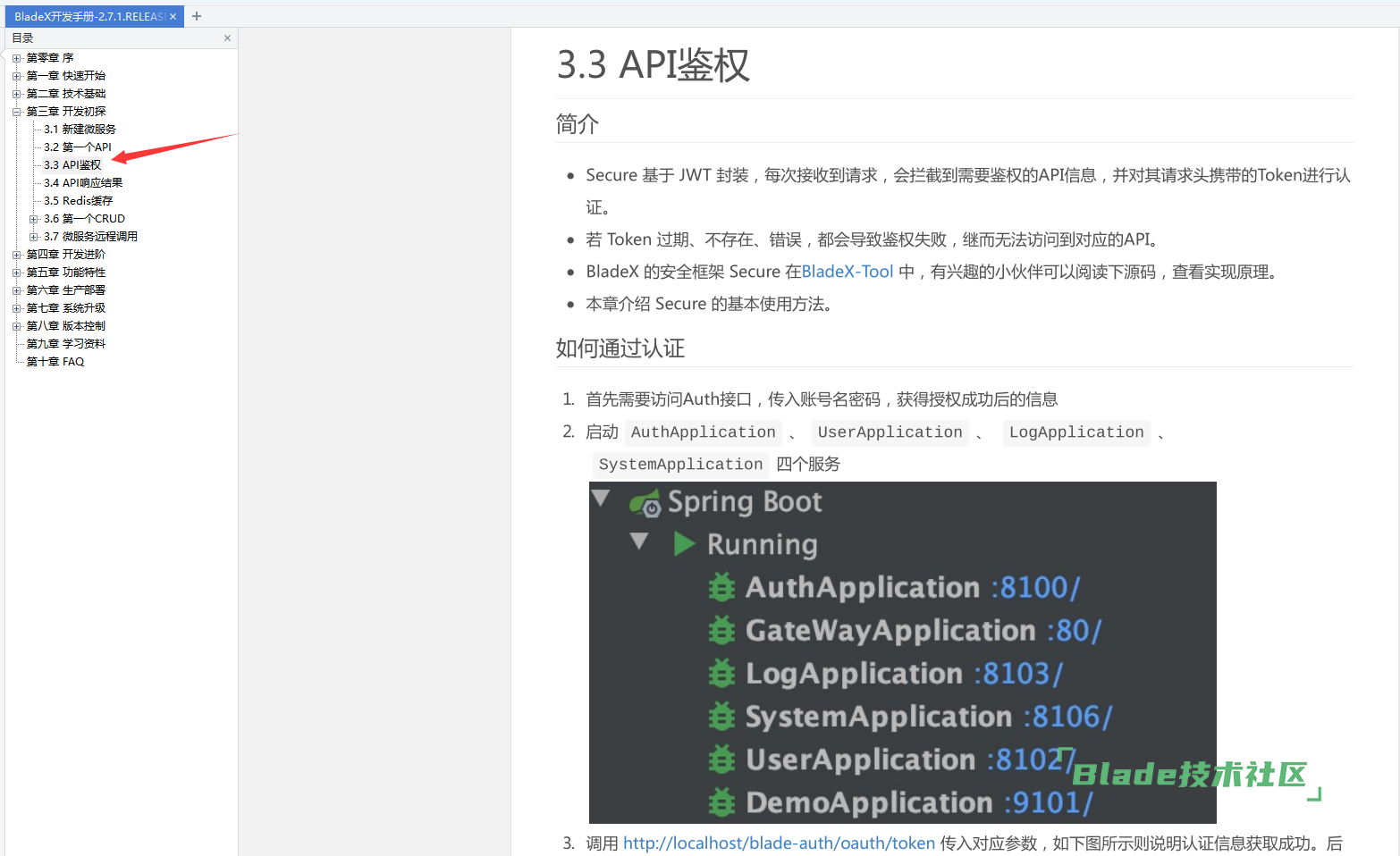Screen dimensions: 1400x856
Task: Open 第五章 功能特性 chapter
Action: 66,273
